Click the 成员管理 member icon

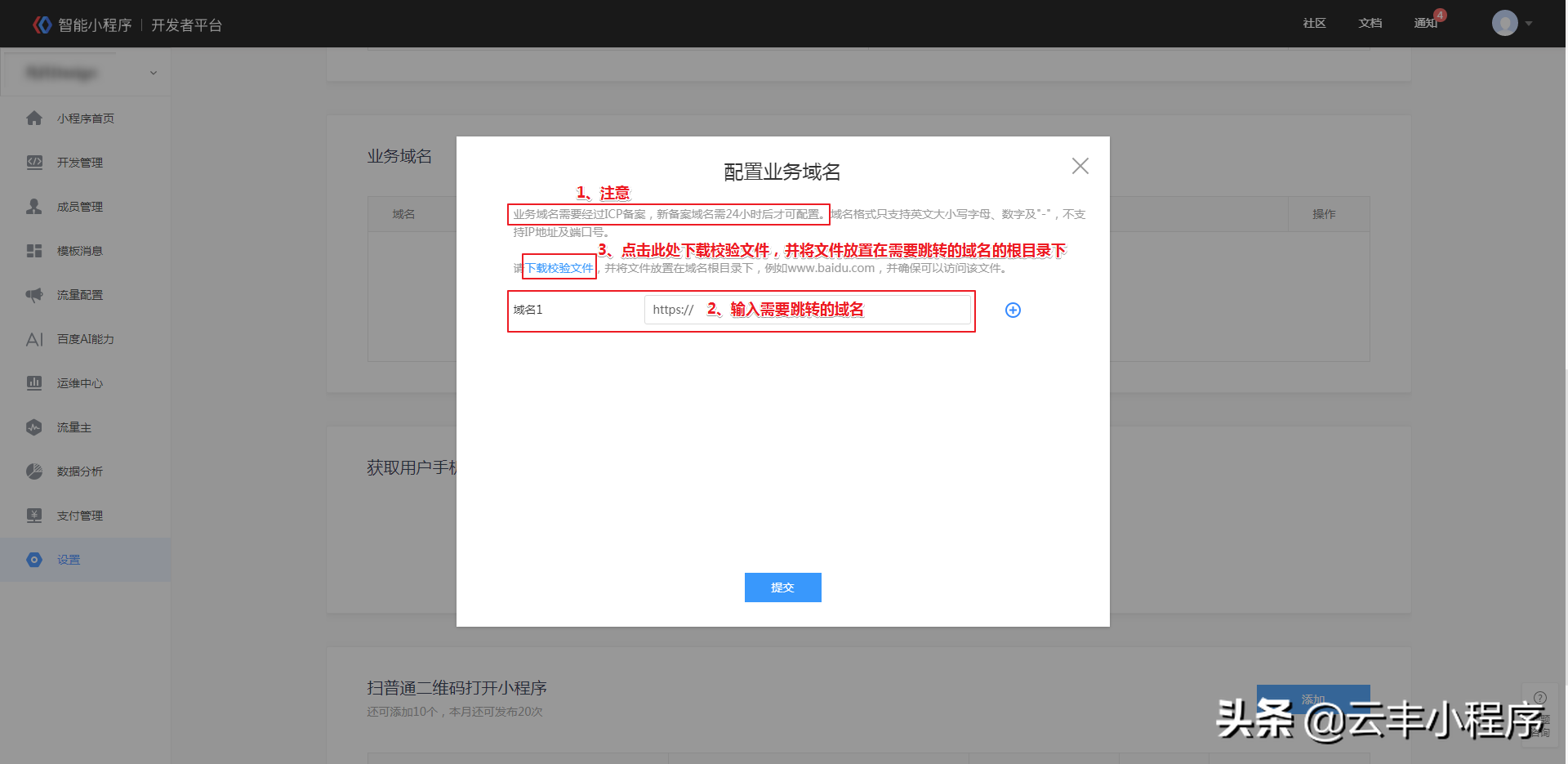[33, 206]
